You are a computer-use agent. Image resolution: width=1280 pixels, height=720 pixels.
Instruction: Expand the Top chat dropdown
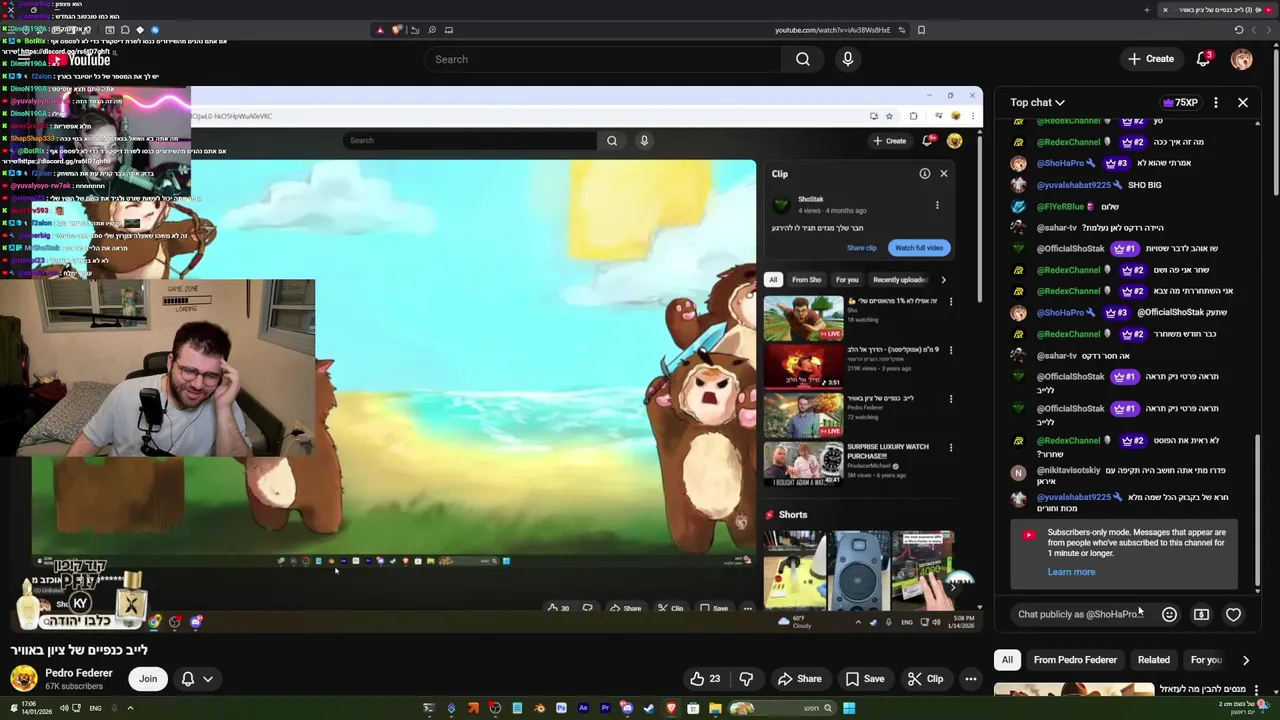[1037, 102]
